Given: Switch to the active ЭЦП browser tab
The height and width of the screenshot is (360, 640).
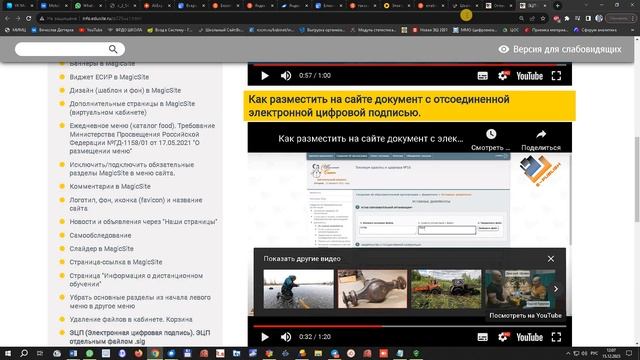Looking at the screenshot, I should coord(532,6).
